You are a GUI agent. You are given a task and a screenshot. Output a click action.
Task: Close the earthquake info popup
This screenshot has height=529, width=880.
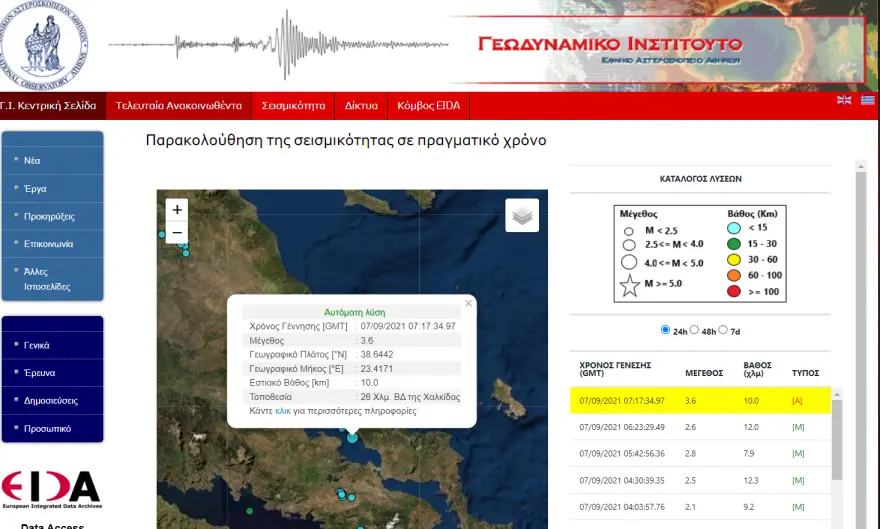468,303
